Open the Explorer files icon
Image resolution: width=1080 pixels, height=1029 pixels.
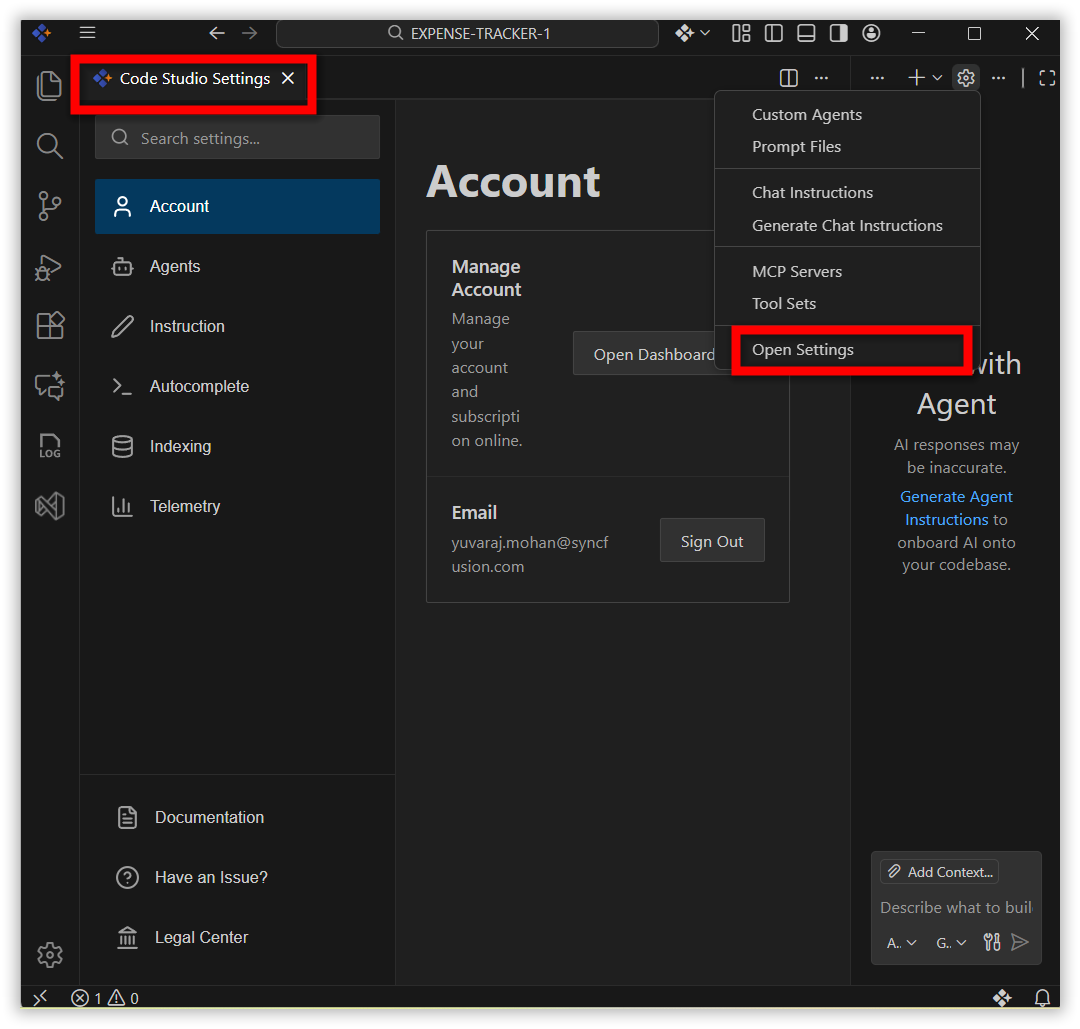click(49, 86)
